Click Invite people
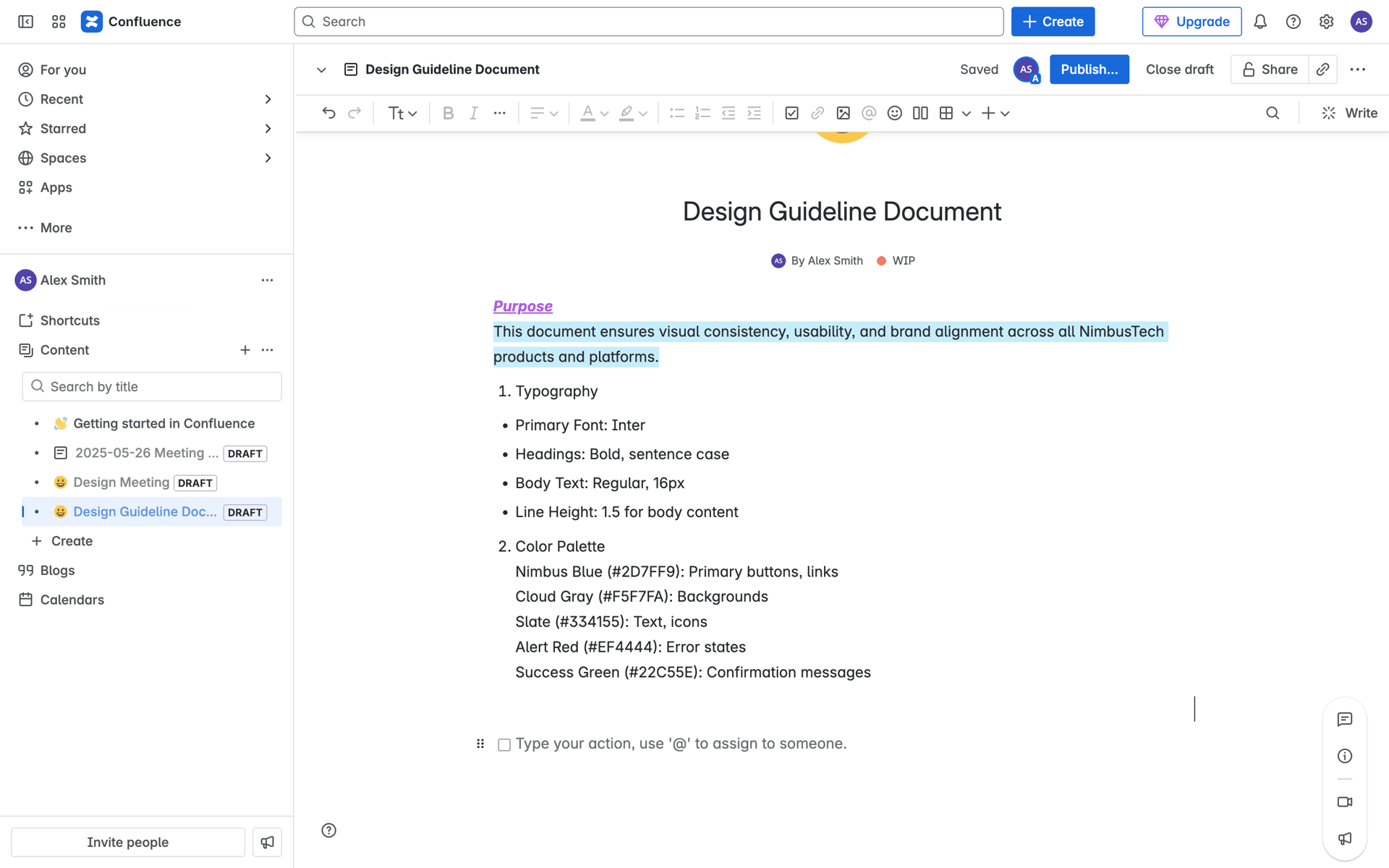1389x868 pixels. tap(128, 842)
